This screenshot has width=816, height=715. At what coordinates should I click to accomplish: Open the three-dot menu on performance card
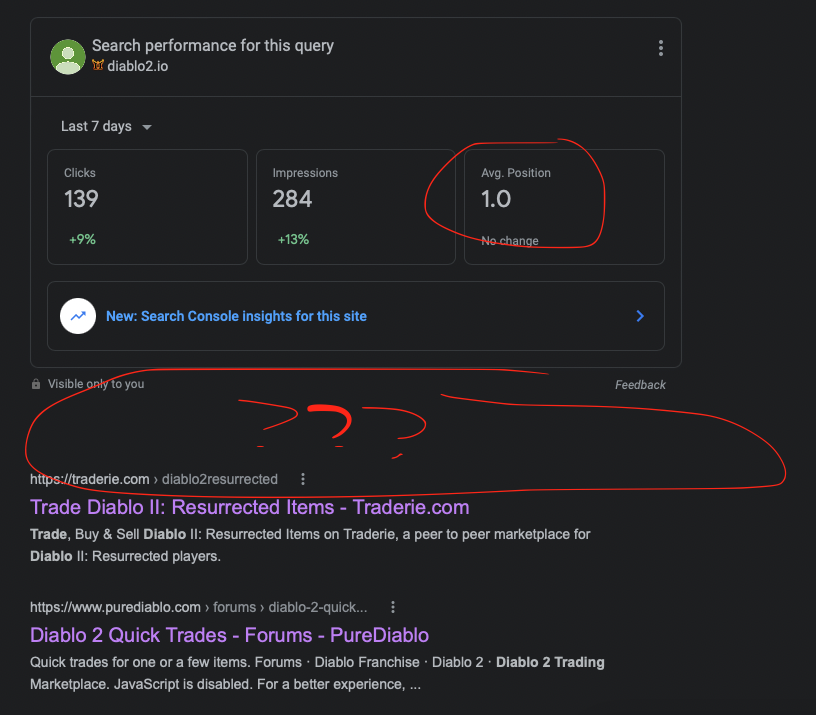(661, 47)
